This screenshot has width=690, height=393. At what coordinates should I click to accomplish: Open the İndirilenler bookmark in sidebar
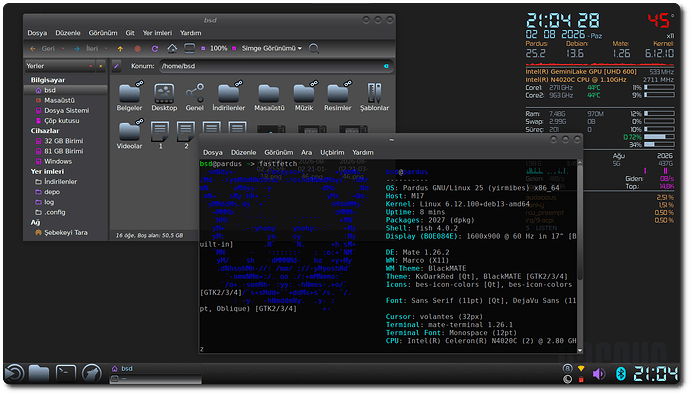(66, 182)
